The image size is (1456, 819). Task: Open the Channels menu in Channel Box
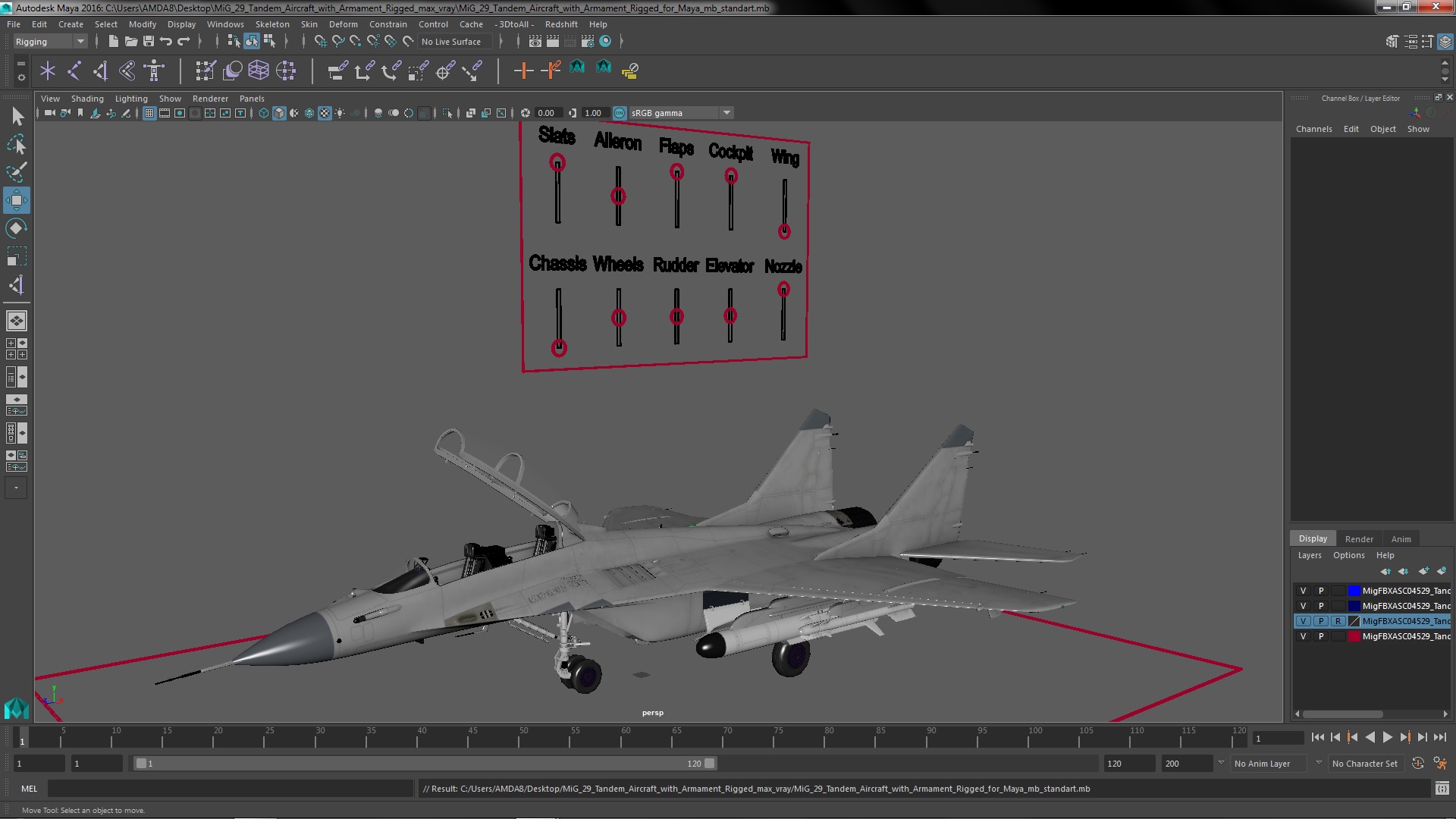[x=1313, y=129]
